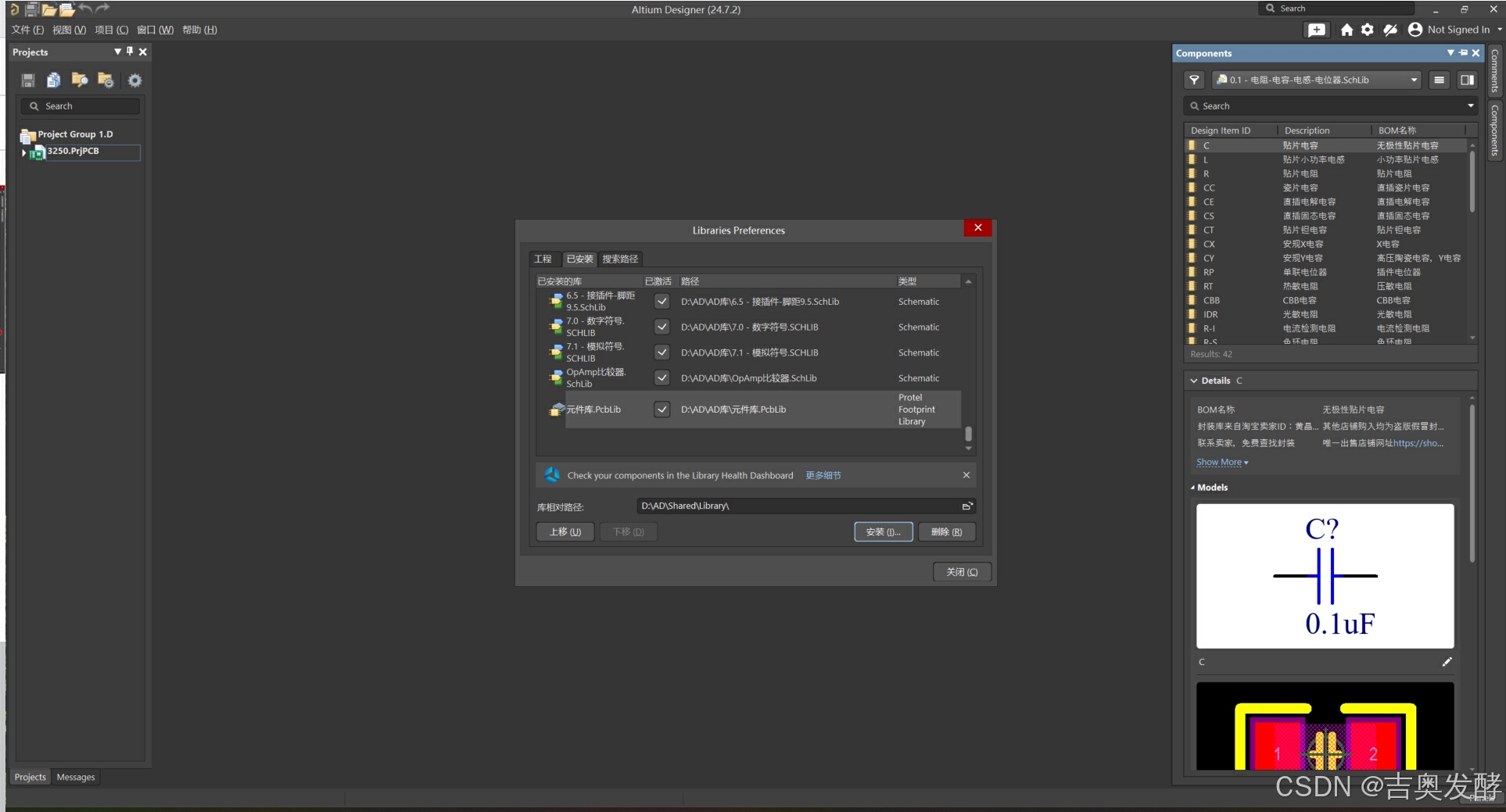Open the preferences gear icon in top bar
1506x812 pixels.
click(1367, 30)
